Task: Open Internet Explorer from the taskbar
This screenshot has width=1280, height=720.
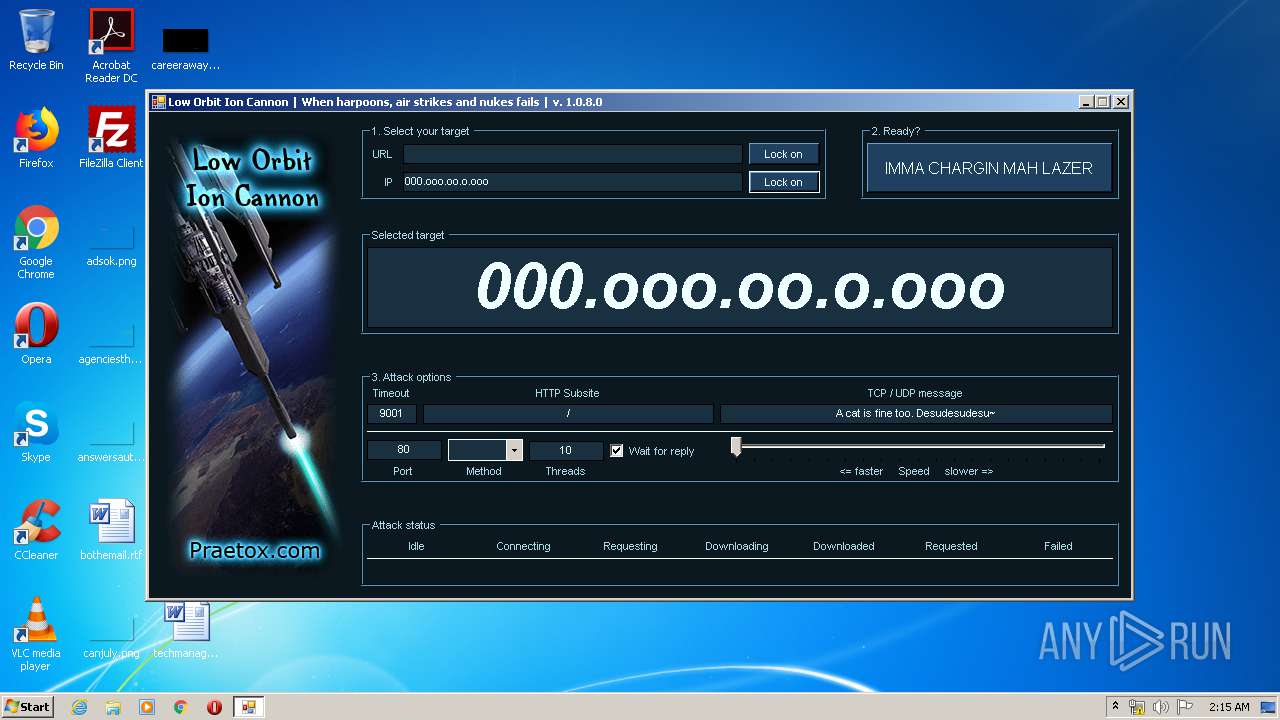Action: 80,707
